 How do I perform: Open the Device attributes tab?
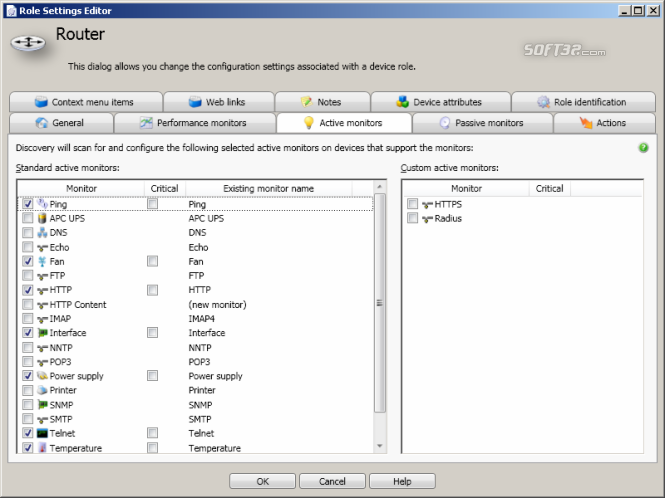(441, 102)
